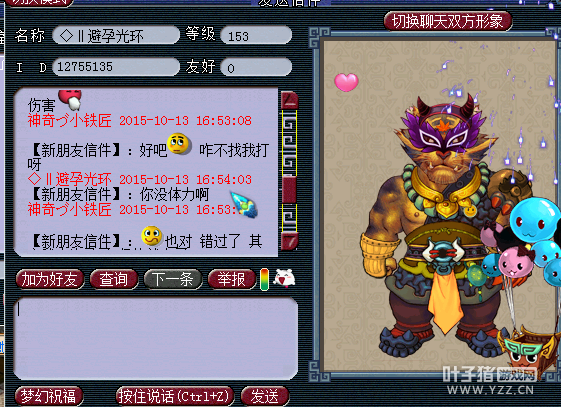Image resolution: width=561 pixels, height=407 pixels.
Task: Click the chat log scrollbar thumb
Action: 289,189
